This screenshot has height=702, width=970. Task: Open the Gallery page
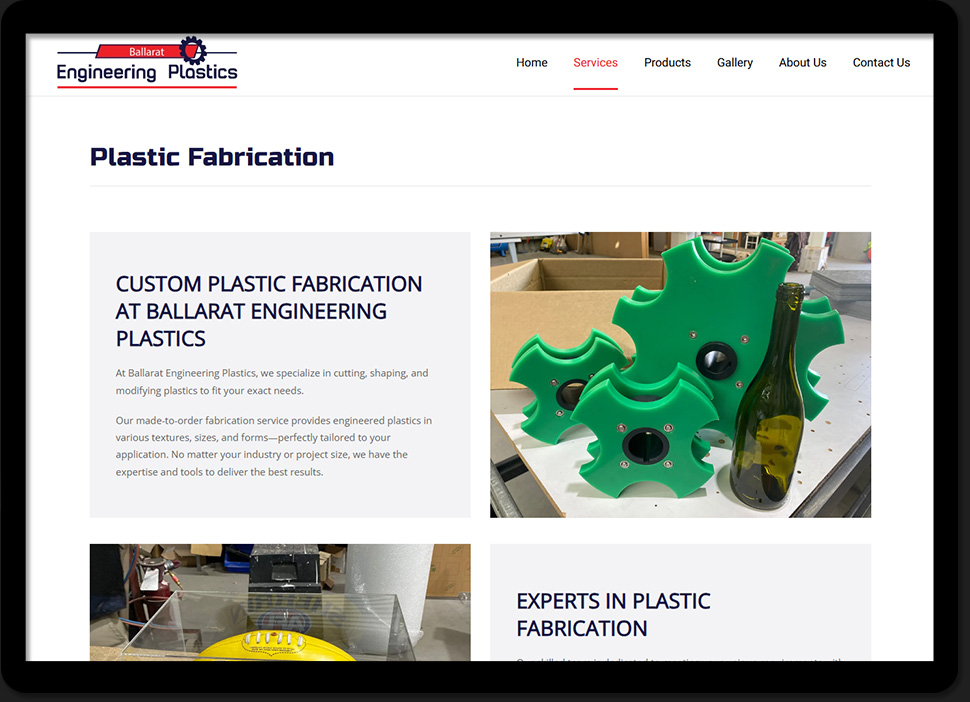734,63
